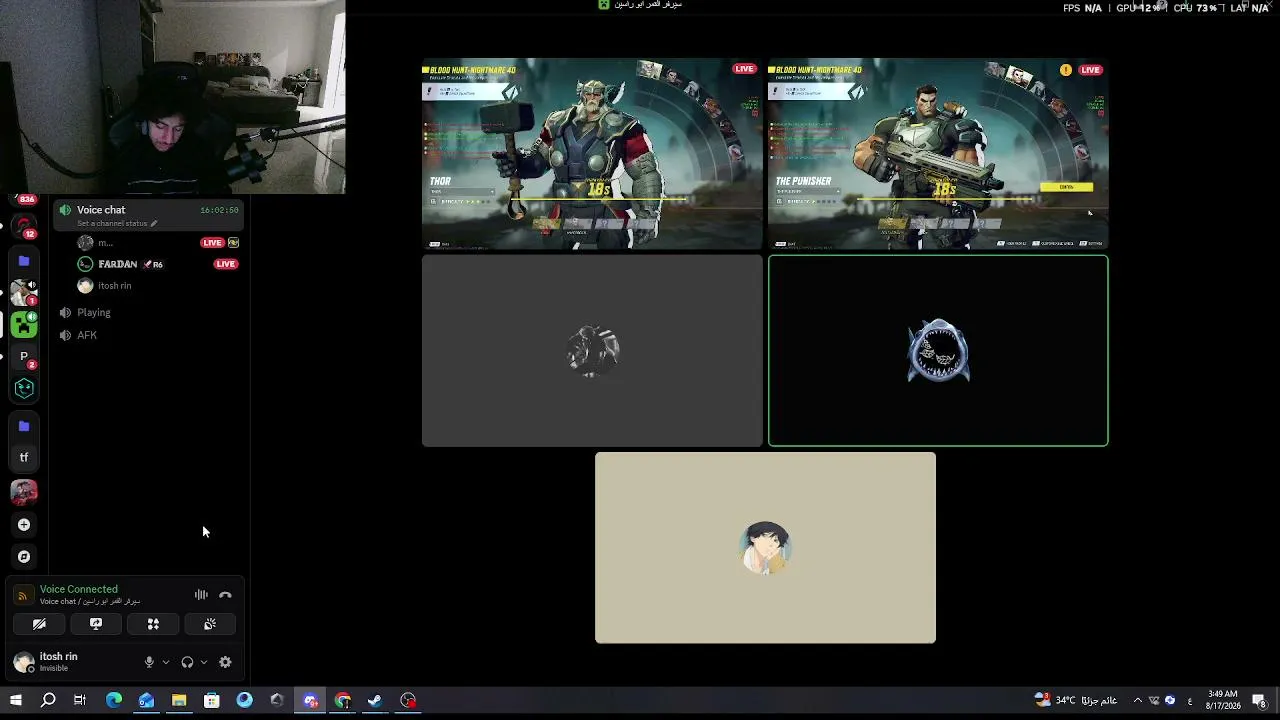1280x720 pixels.
Task: Open Steam from taskbar
Action: click(375, 701)
